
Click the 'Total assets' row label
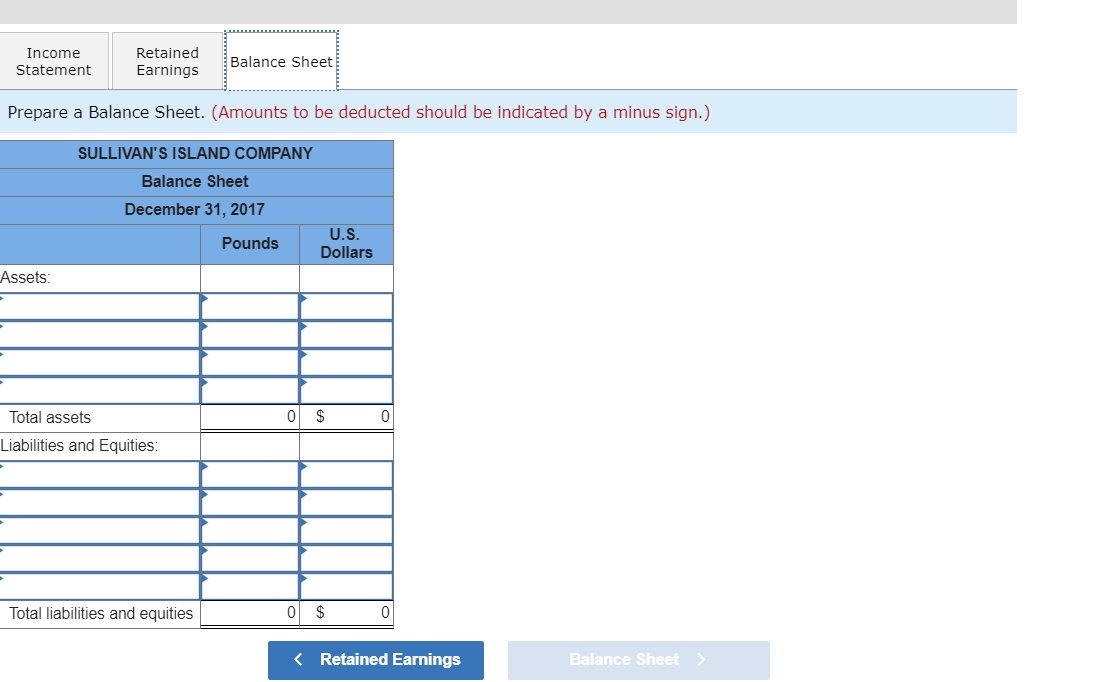point(50,418)
